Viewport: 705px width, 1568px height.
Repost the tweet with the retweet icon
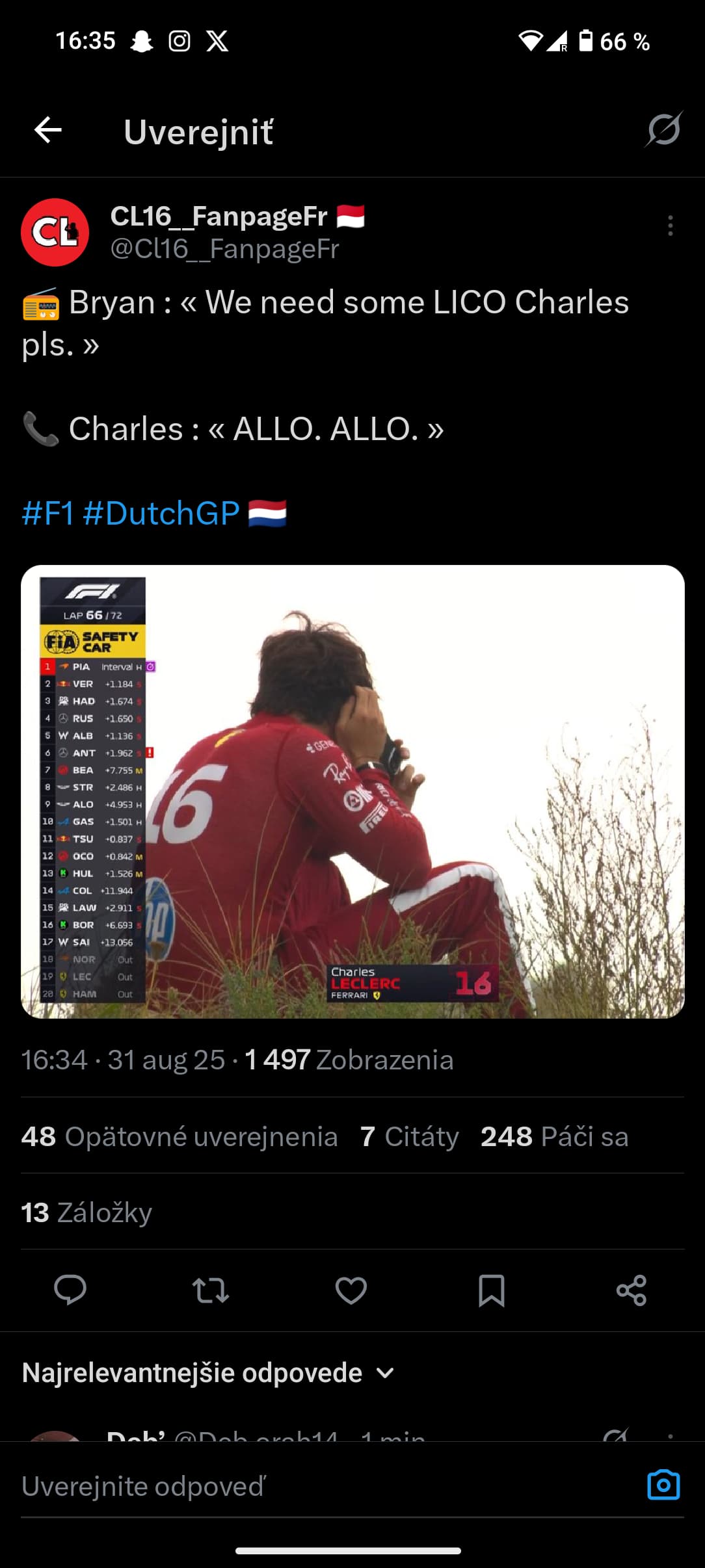click(211, 1290)
